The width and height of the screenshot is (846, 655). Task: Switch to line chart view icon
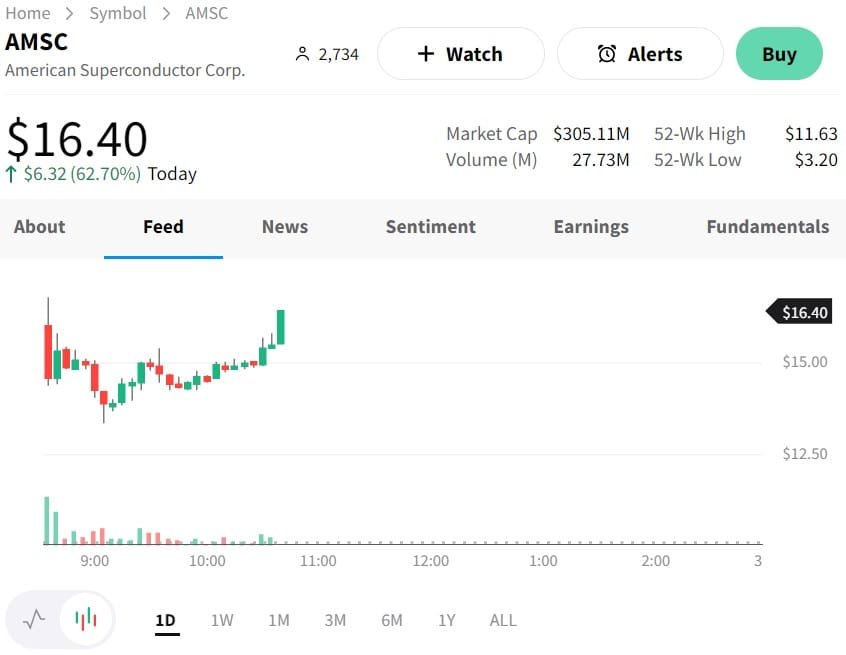pos(35,619)
